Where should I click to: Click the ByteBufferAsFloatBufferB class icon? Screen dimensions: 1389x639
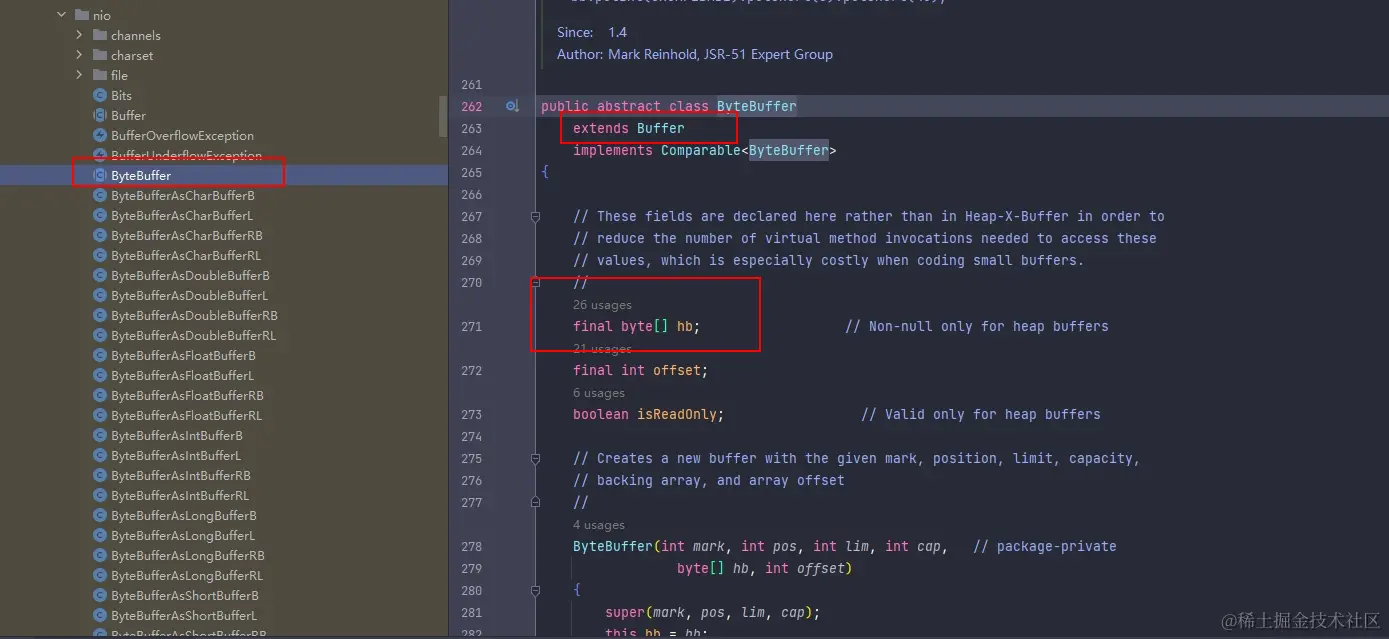click(100, 355)
